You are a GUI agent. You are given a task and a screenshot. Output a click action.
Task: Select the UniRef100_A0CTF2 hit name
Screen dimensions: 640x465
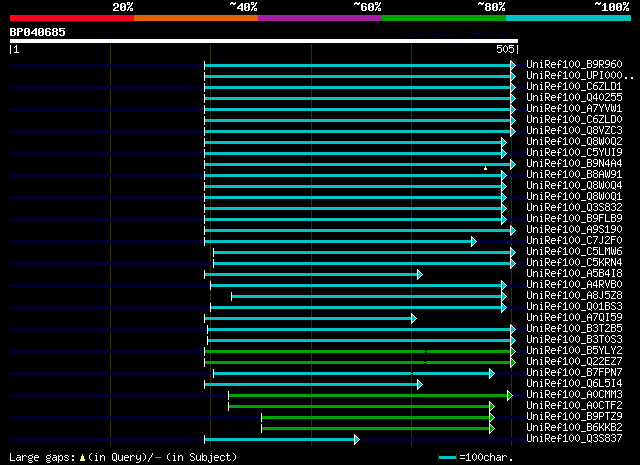tap(574, 405)
